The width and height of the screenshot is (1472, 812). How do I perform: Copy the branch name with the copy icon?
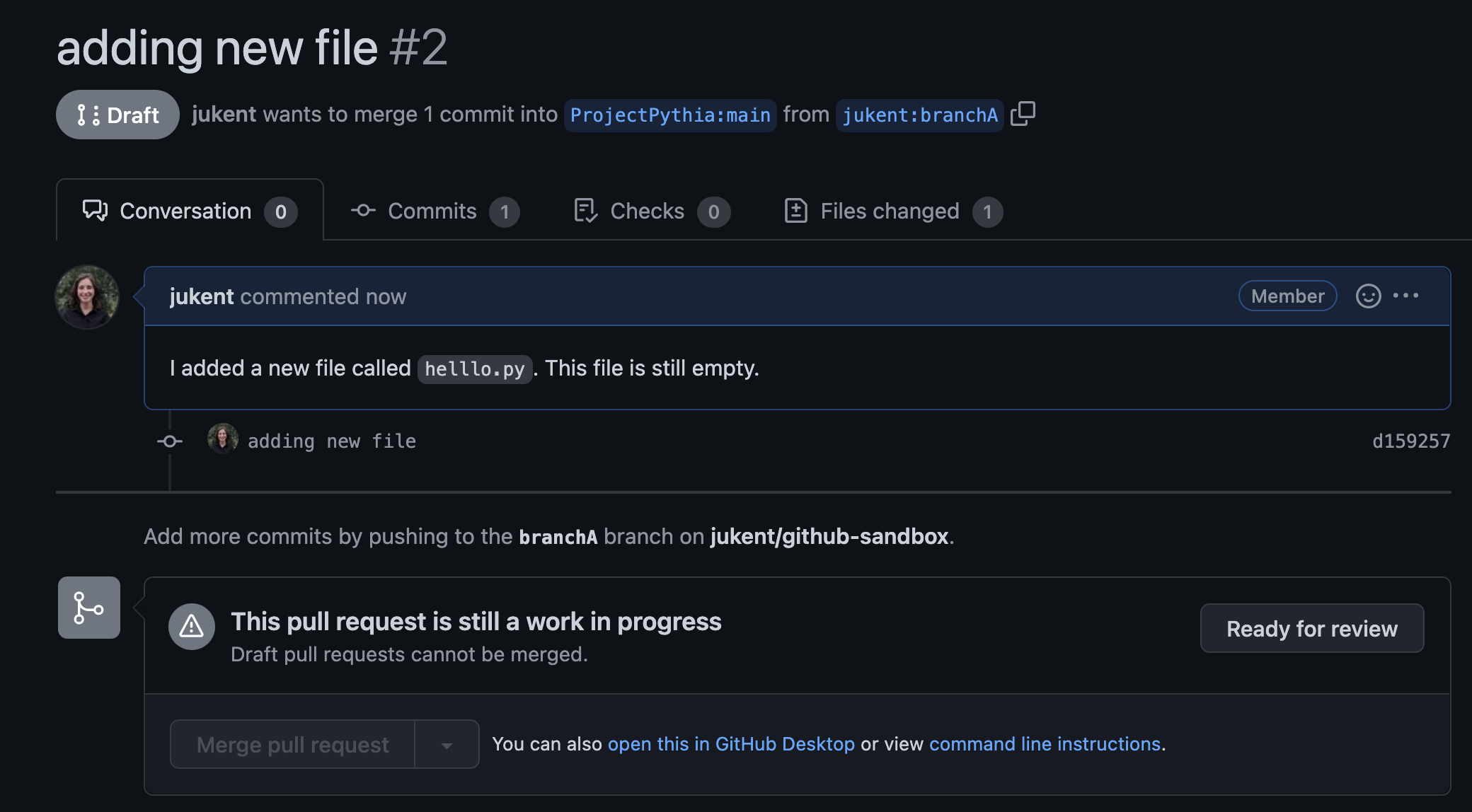1023,114
